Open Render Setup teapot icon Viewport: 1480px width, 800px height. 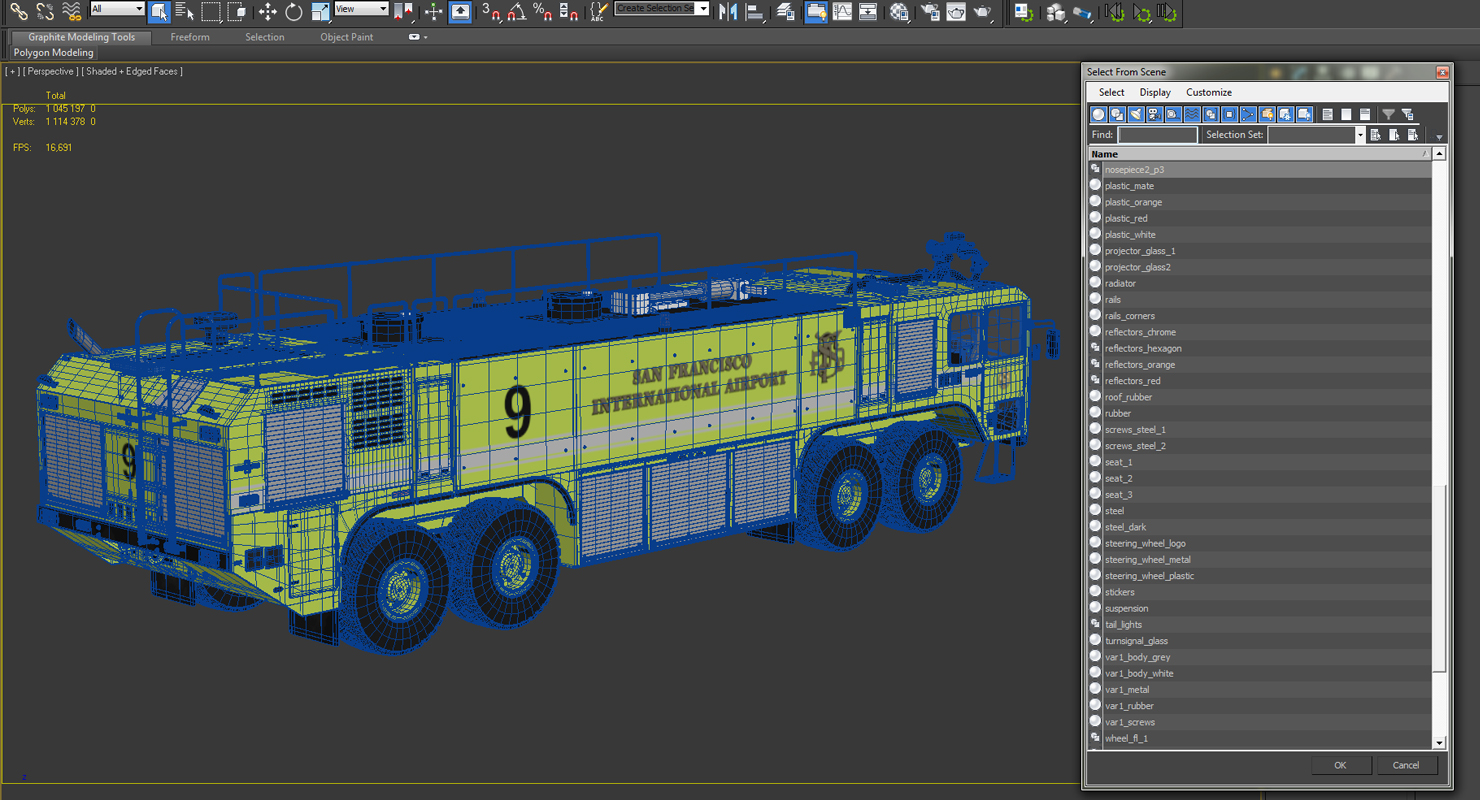click(930, 12)
